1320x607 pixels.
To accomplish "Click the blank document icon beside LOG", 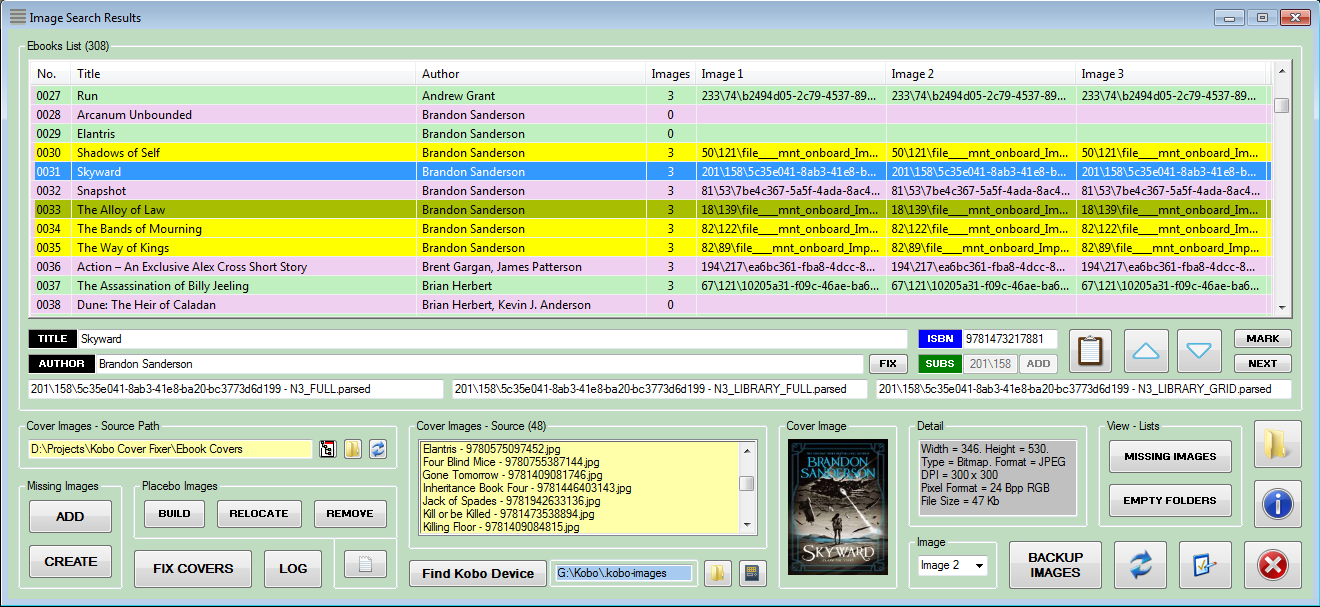I will [x=365, y=565].
